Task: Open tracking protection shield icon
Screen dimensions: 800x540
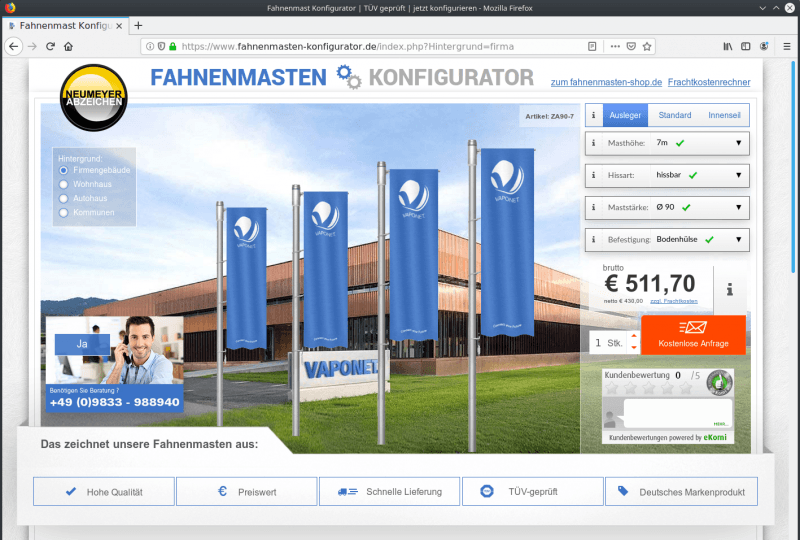Action: 161,46
